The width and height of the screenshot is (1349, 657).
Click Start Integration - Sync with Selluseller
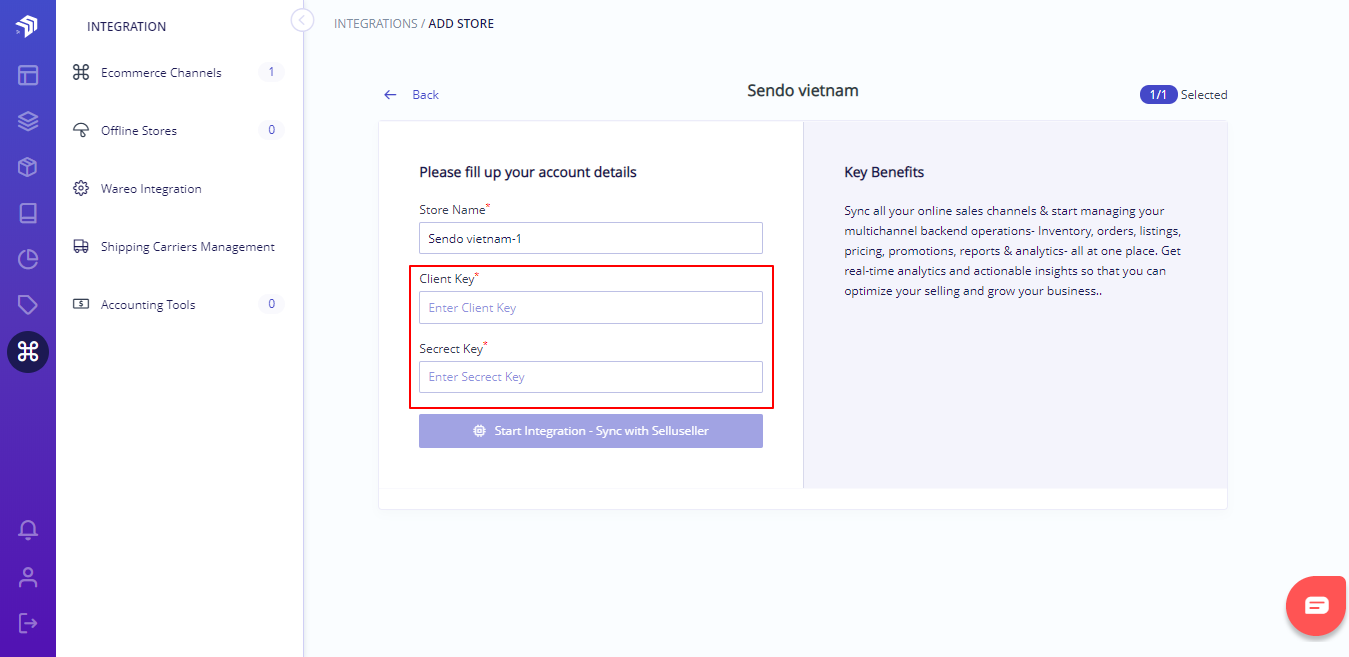(591, 431)
